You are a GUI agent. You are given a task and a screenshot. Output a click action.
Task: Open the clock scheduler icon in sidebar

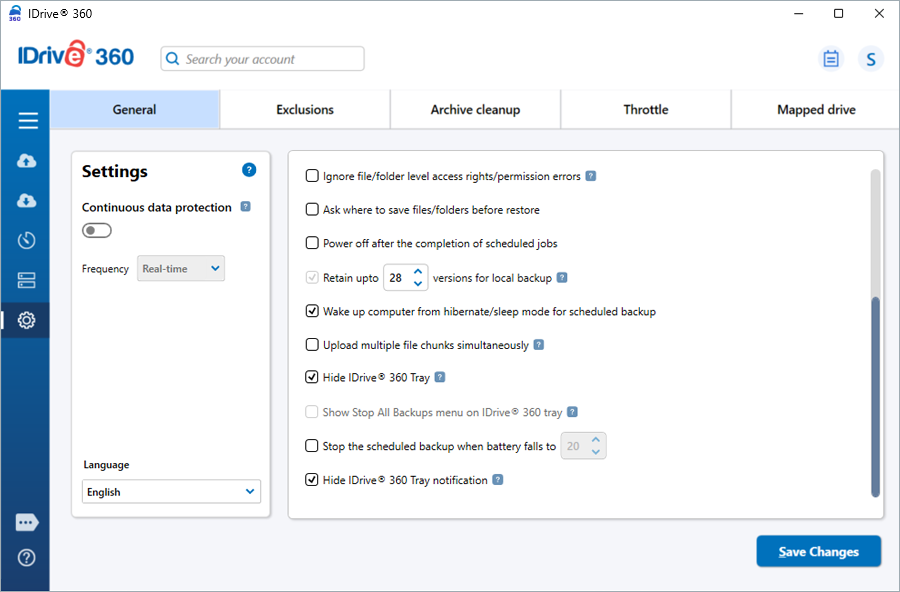[x=27, y=240]
